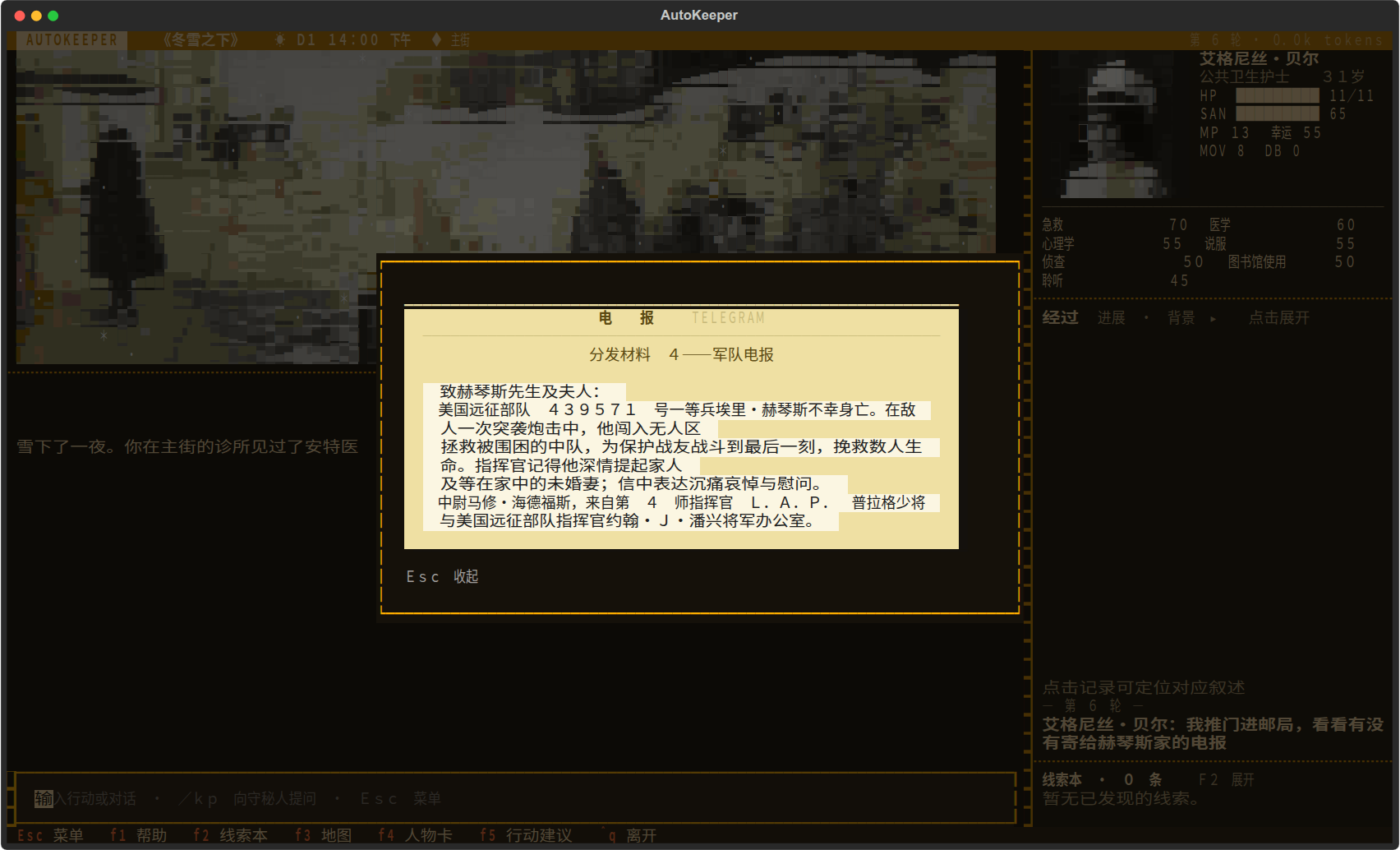1400x850 pixels.
Task: Select the telegram heading 分发材料 4——军队电报
Action: pyautogui.click(x=681, y=354)
